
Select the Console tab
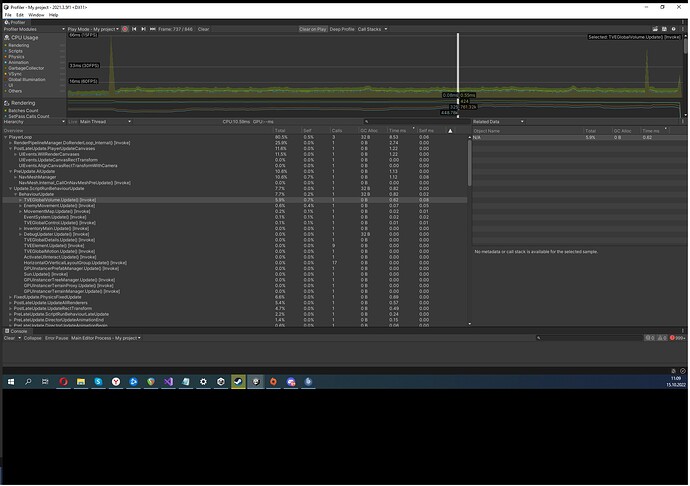pos(16,331)
